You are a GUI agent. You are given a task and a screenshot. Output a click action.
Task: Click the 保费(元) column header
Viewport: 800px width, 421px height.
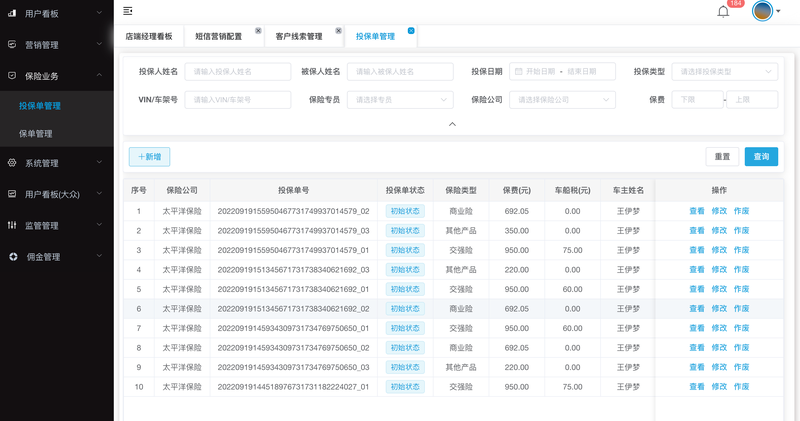516,190
